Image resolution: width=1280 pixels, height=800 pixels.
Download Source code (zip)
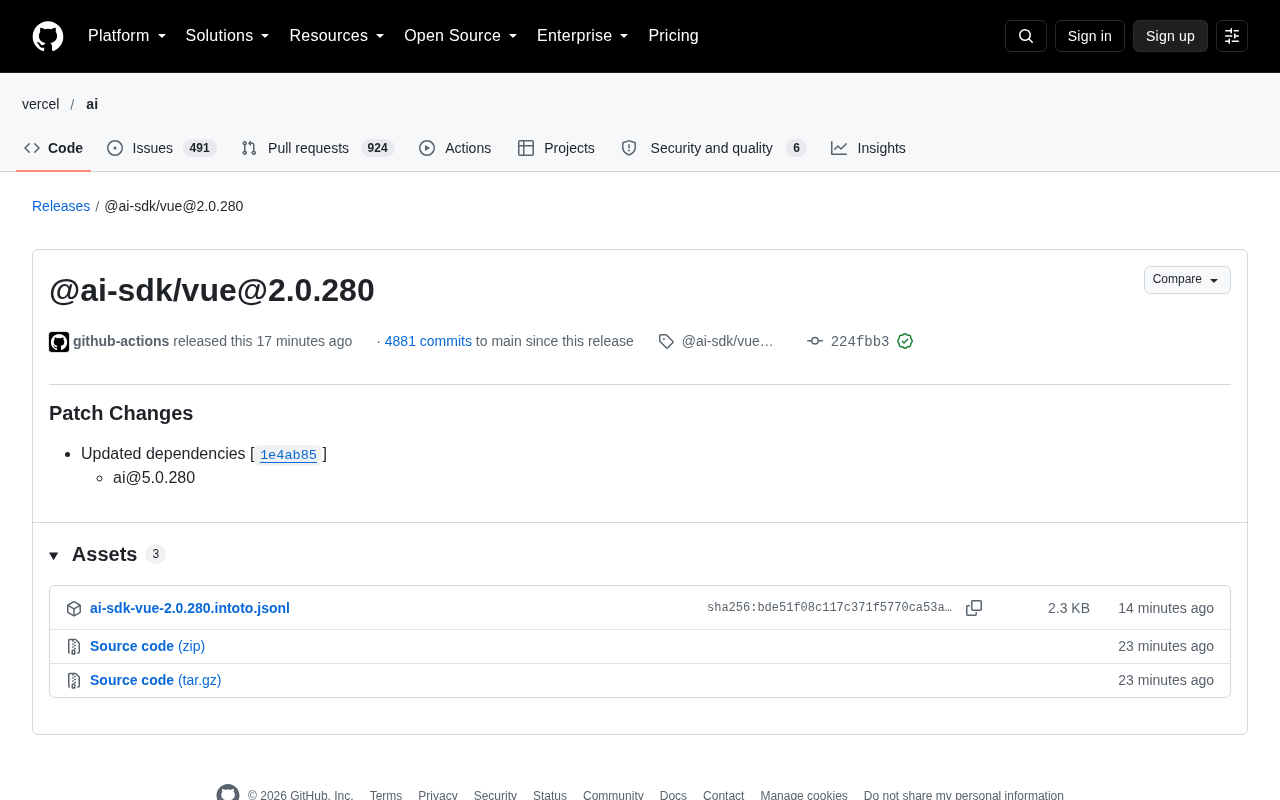tap(147, 646)
